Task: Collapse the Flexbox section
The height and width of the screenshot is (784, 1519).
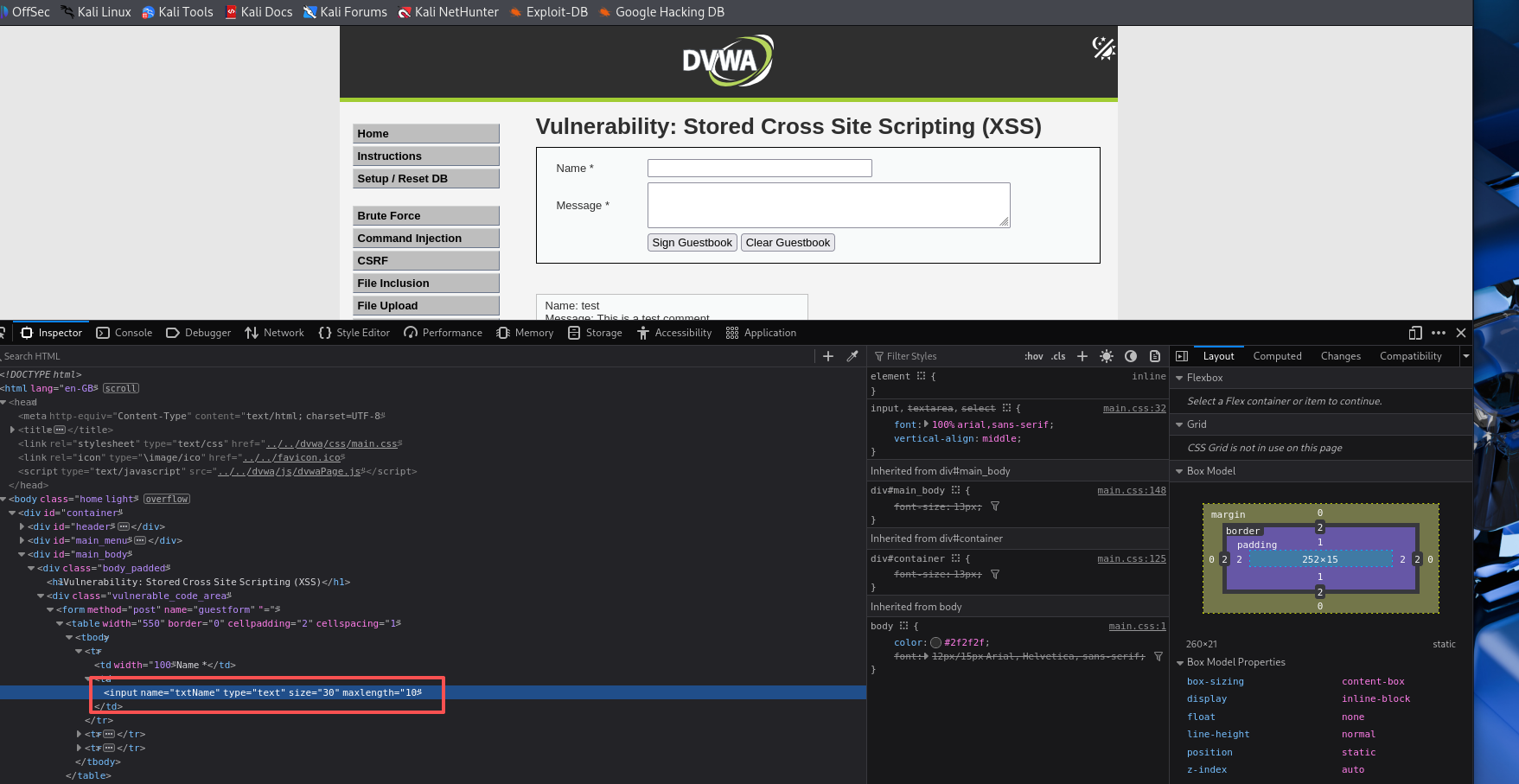Action: pyautogui.click(x=1179, y=378)
